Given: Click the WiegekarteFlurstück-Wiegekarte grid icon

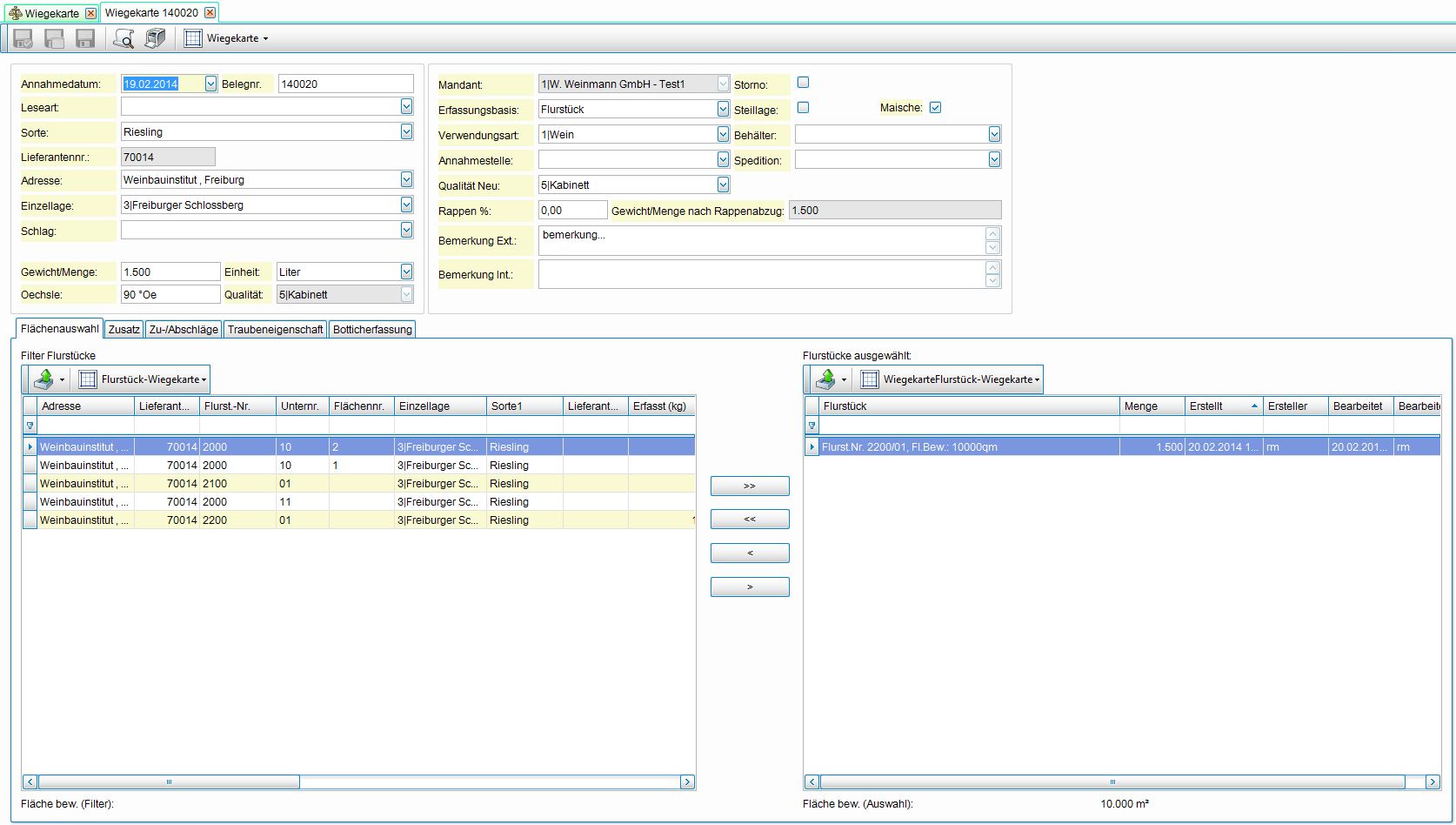Looking at the screenshot, I should [870, 379].
